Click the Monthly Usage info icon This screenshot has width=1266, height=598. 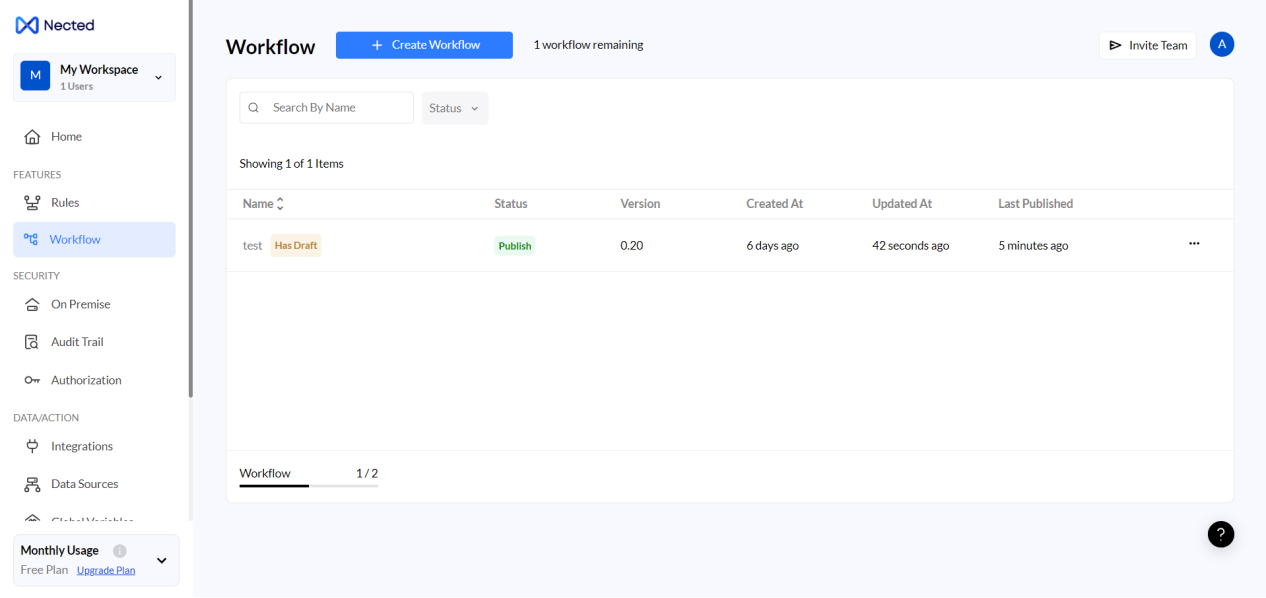[120, 551]
